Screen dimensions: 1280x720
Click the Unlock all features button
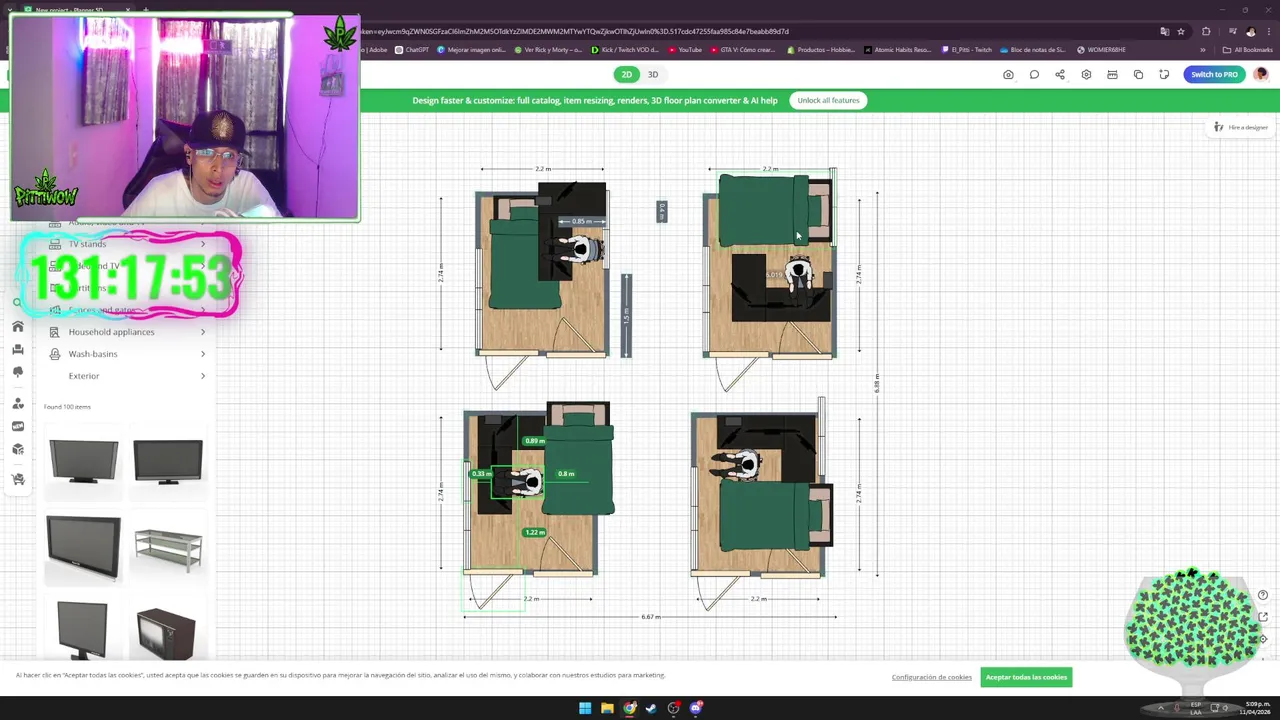[828, 100]
